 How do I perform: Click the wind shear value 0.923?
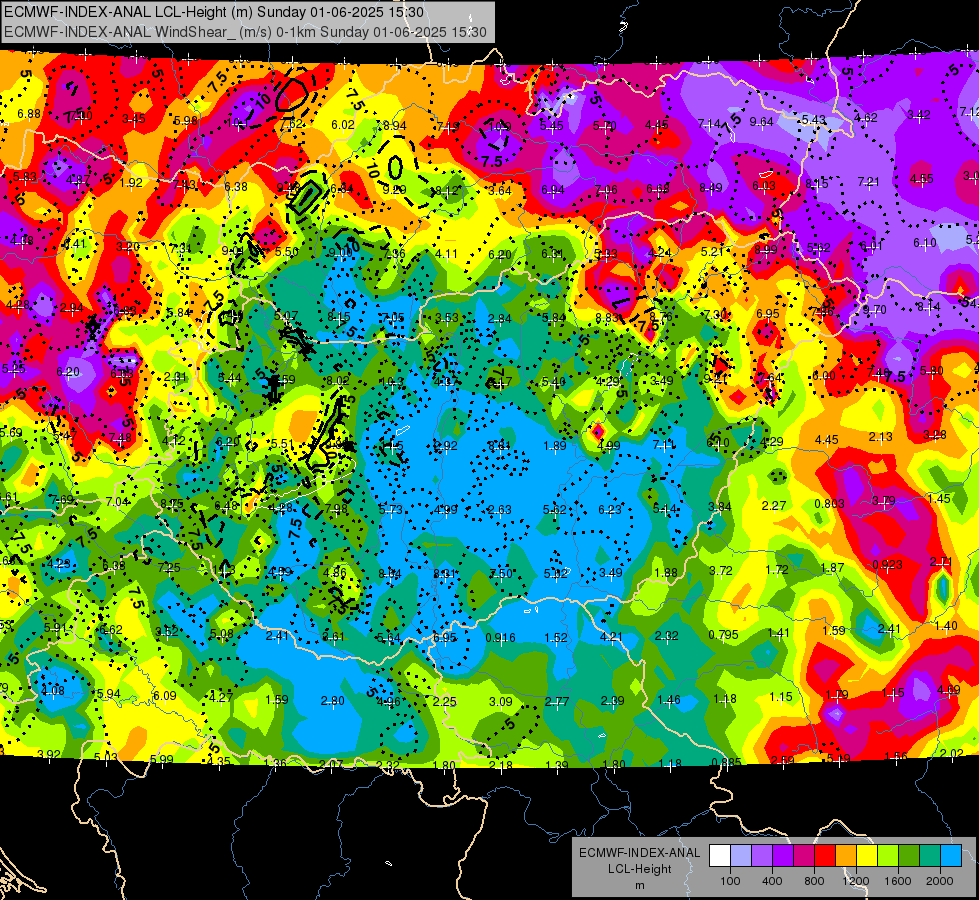tap(887, 565)
